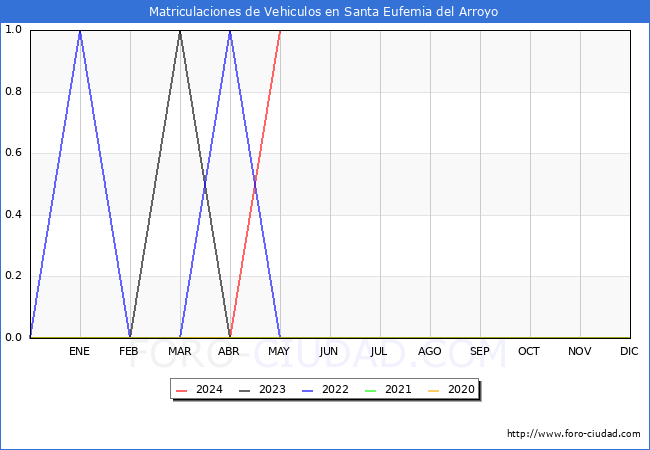Click the 1.0 y-axis value
Image resolution: width=650 pixels, height=450 pixels.
13,29
